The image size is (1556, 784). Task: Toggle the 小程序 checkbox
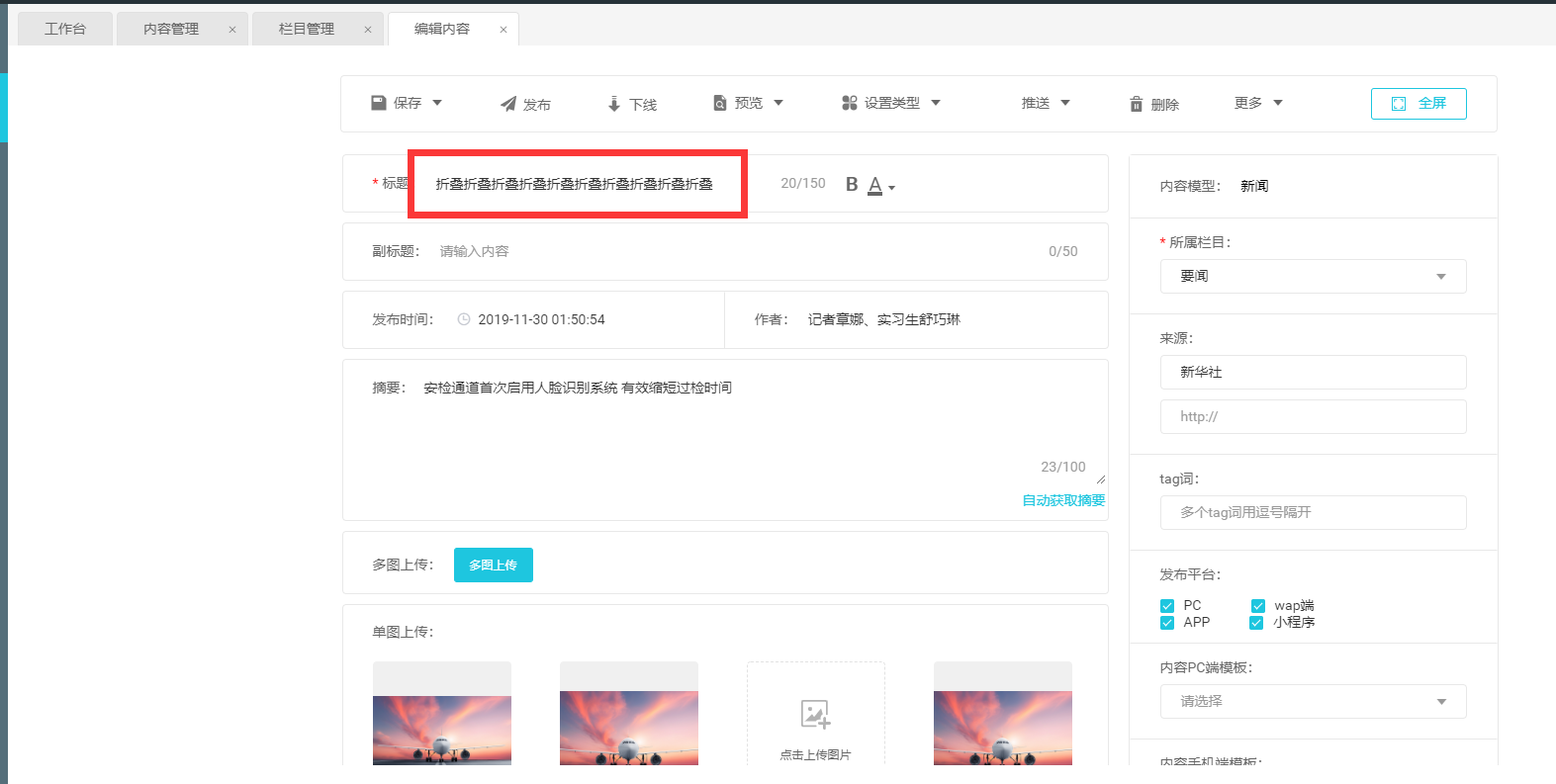1257,623
